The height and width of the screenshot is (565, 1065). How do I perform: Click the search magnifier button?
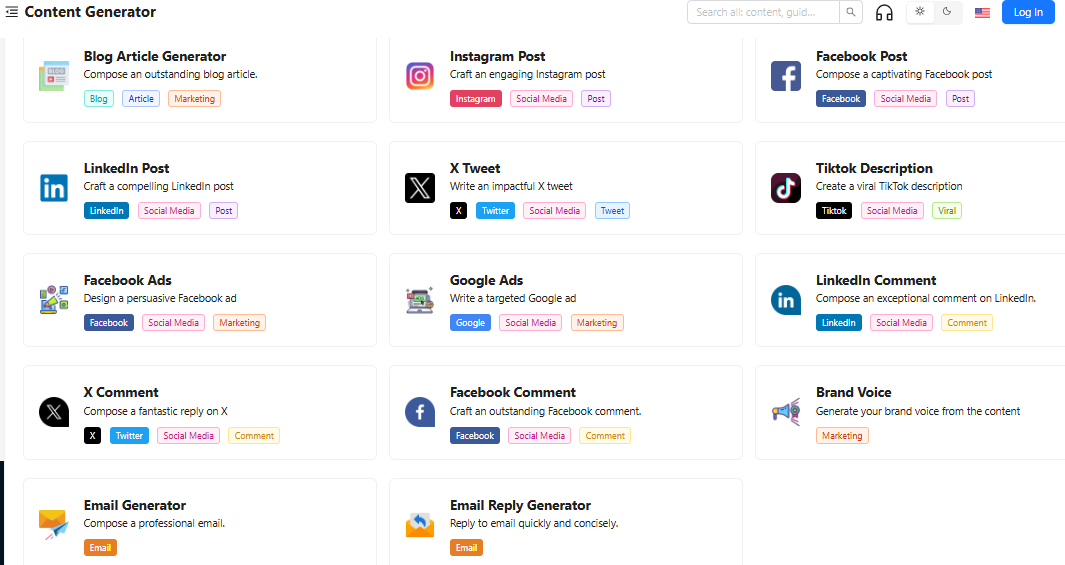coord(850,12)
